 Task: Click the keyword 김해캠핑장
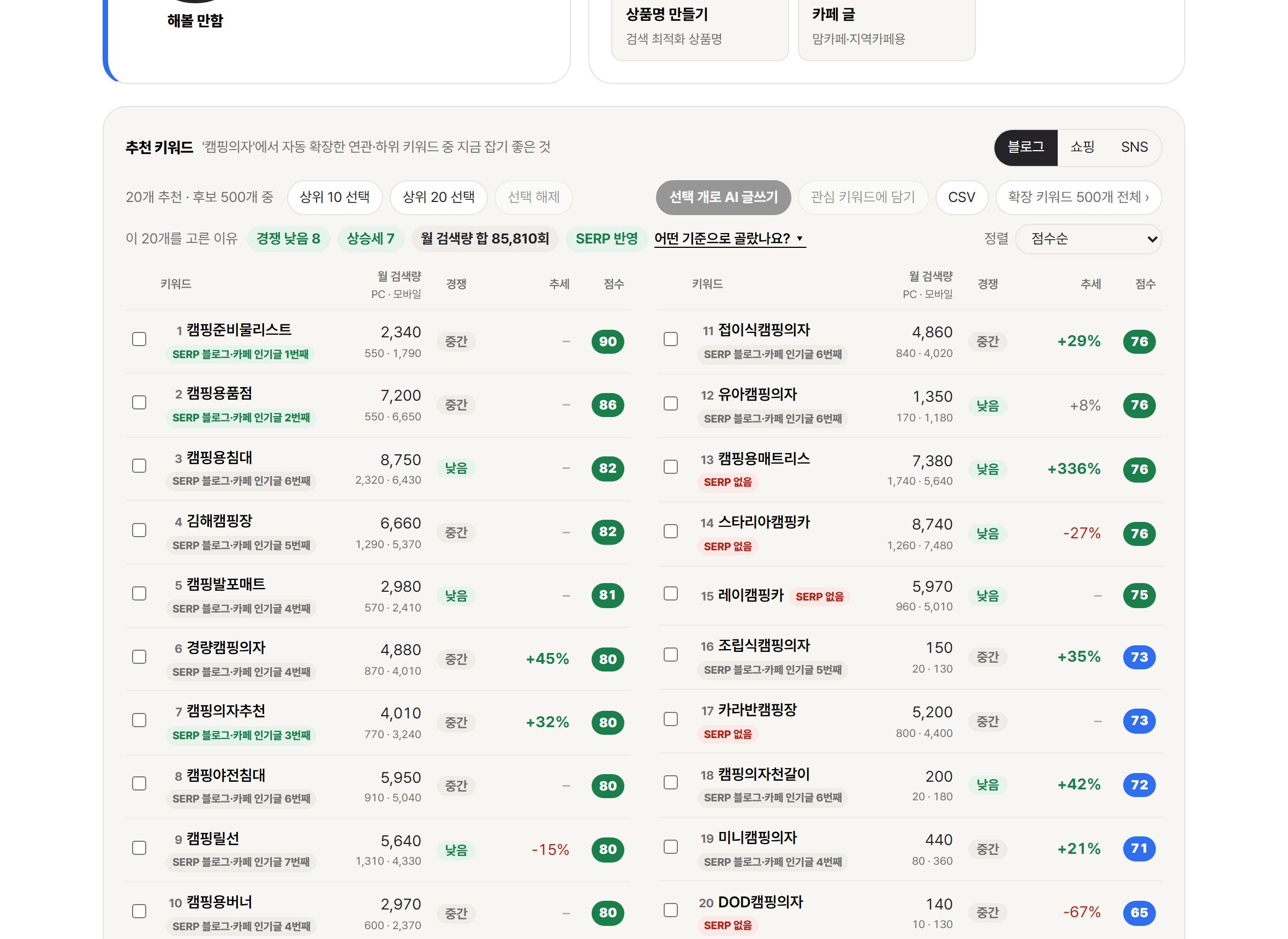219,521
